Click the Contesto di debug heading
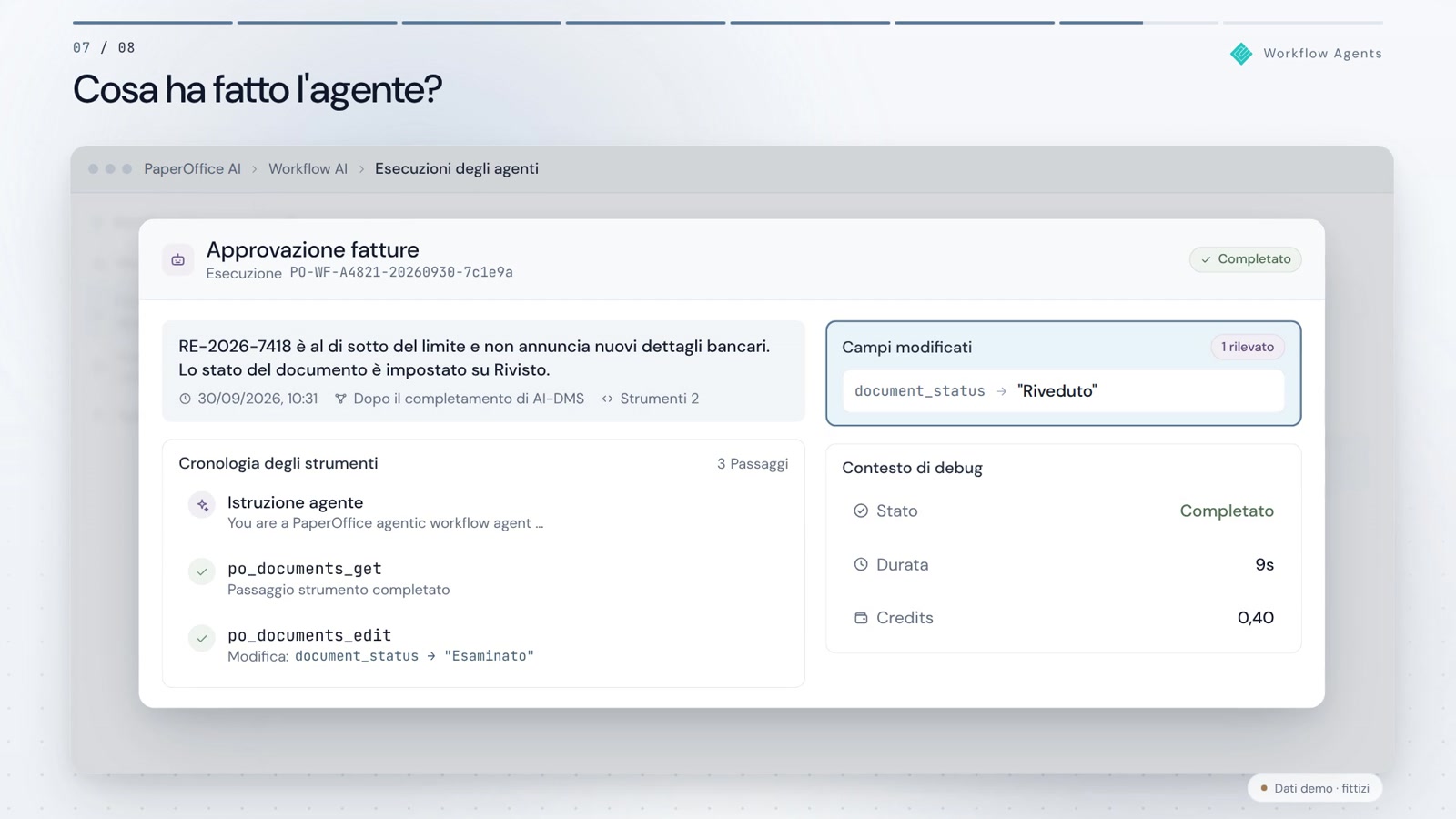 (912, 468)
